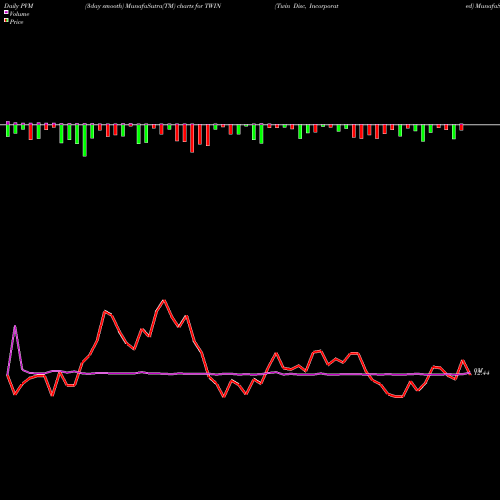Click the '(Twin Disc, Incorporat' company name text
Viewport: 500px width, 500px height.
pos(307,6)
